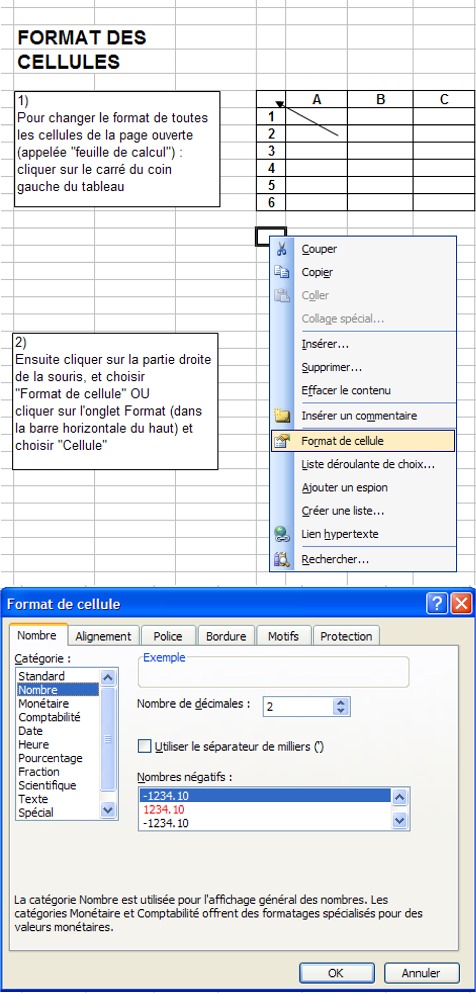476x993 pixels.
Task: Click the Annuler button
Action: (x=421, y=973)
